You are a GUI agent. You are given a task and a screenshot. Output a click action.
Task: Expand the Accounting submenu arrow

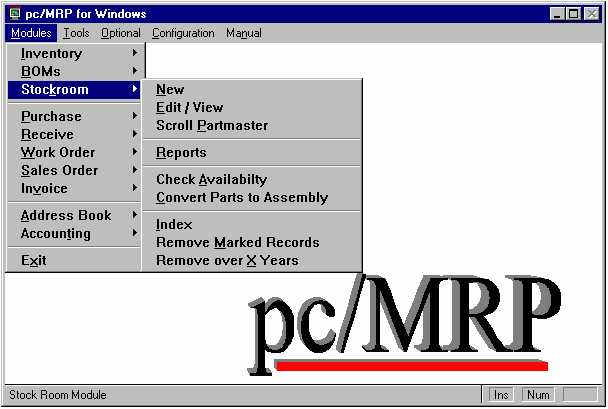tap(135, 233)
